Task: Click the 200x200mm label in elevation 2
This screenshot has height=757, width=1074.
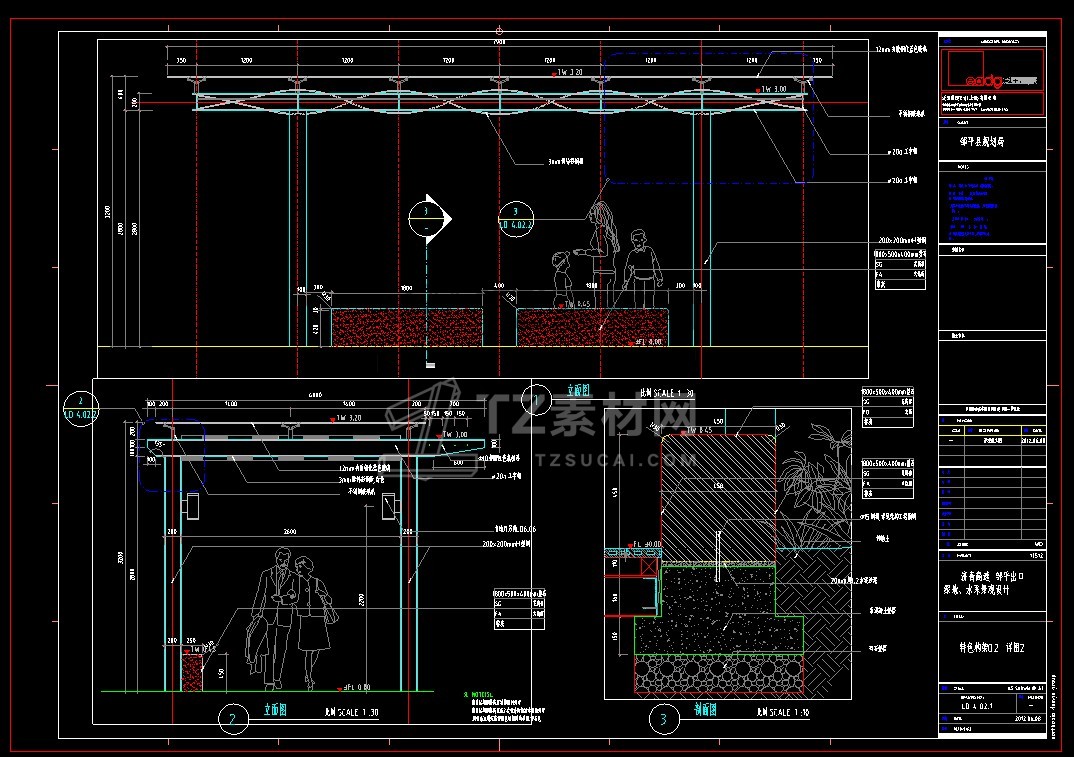Action: [x=506, y=544]
